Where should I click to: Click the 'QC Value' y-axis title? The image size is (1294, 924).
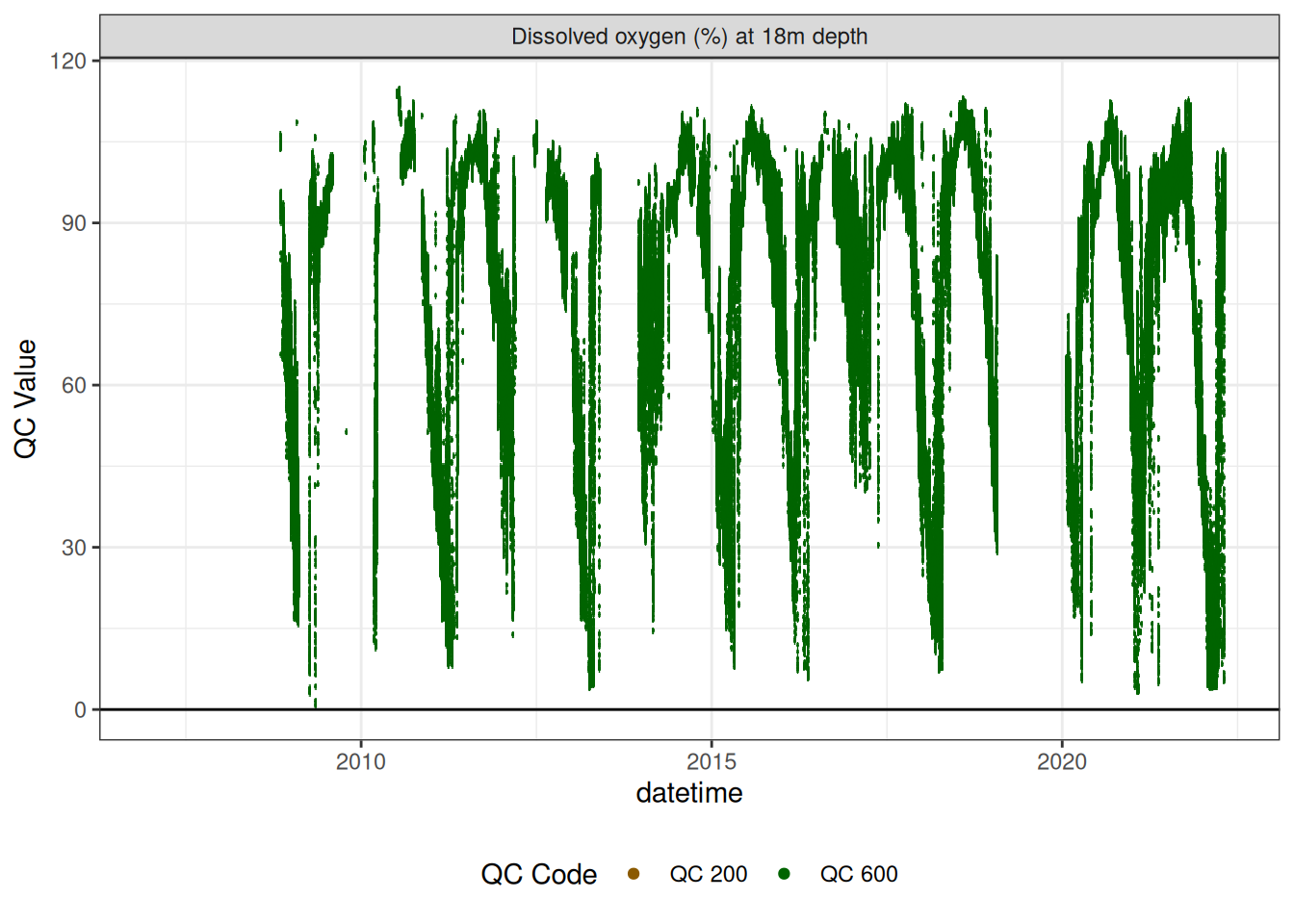[x=26, y=398]
